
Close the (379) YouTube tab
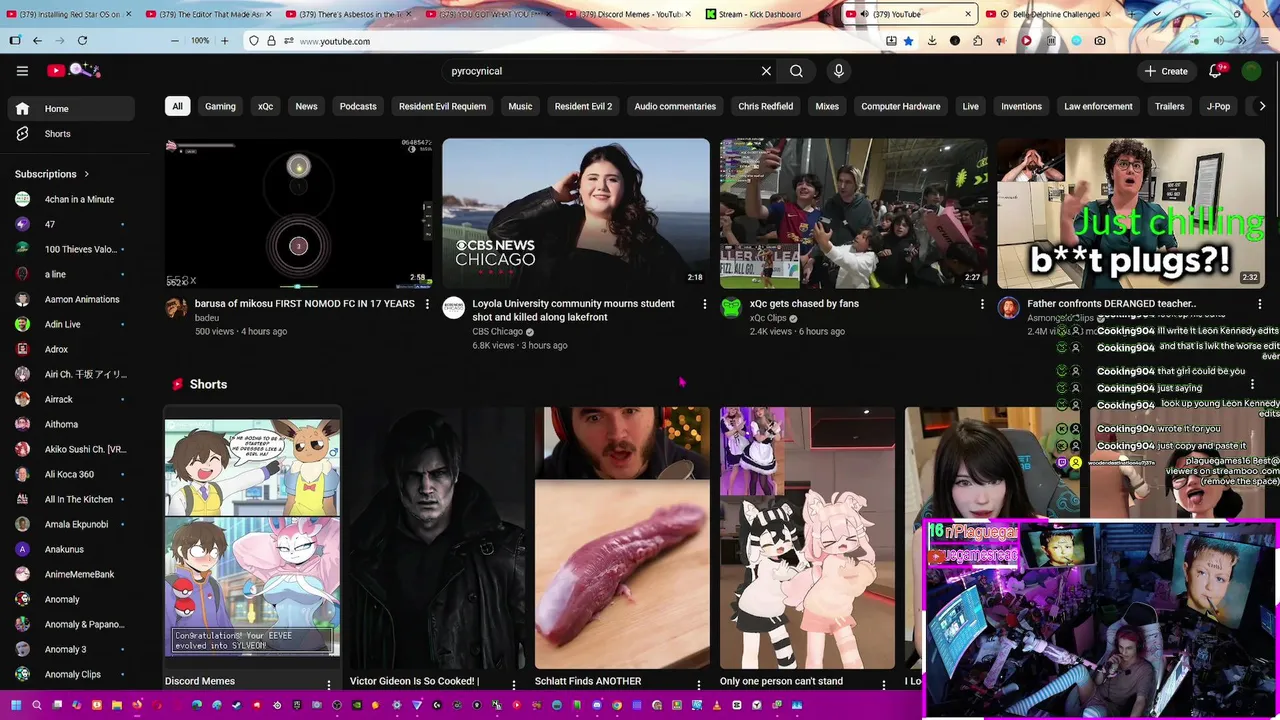pyautogui.click(x=968, y=14)
